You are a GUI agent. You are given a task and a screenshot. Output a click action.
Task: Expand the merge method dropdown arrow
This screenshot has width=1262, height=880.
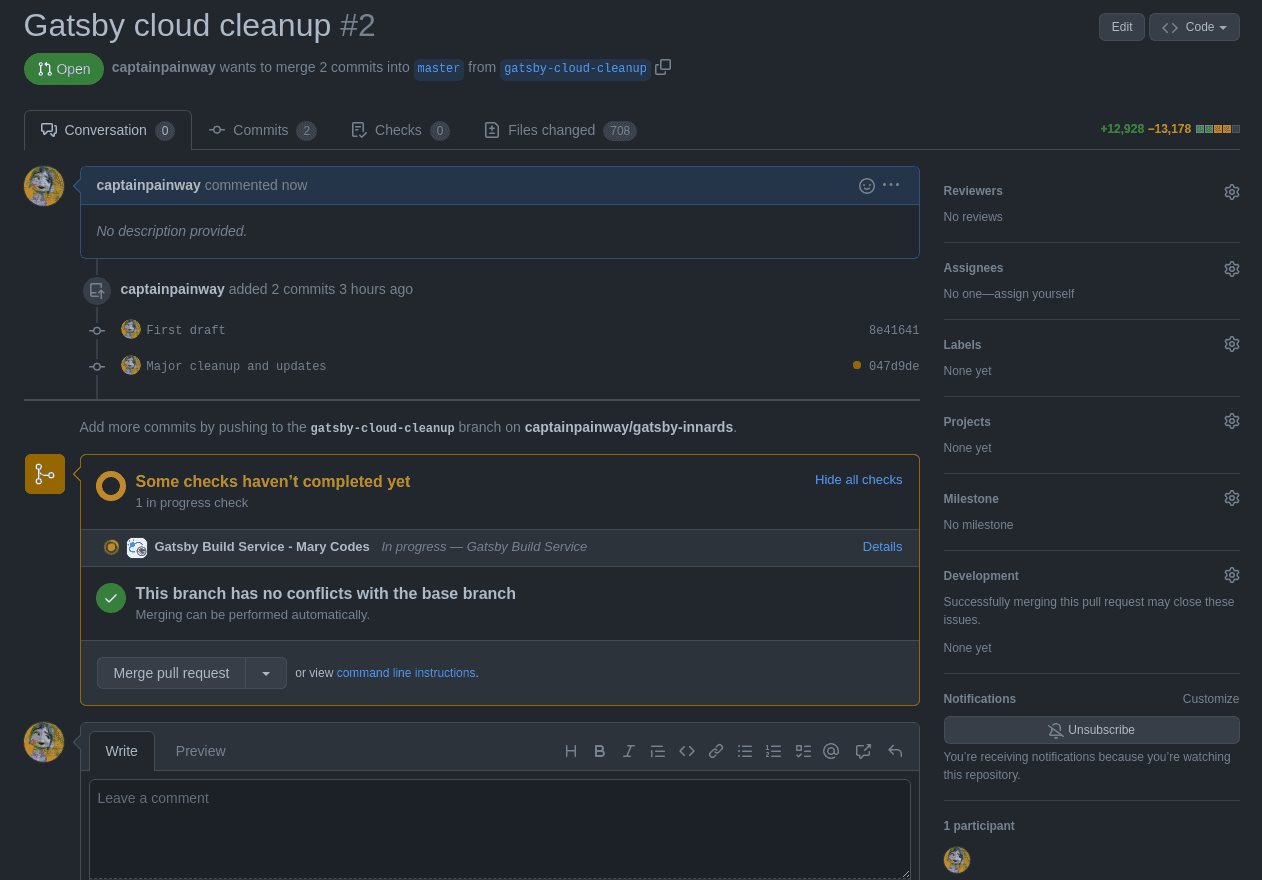click(x=266, y=673)
